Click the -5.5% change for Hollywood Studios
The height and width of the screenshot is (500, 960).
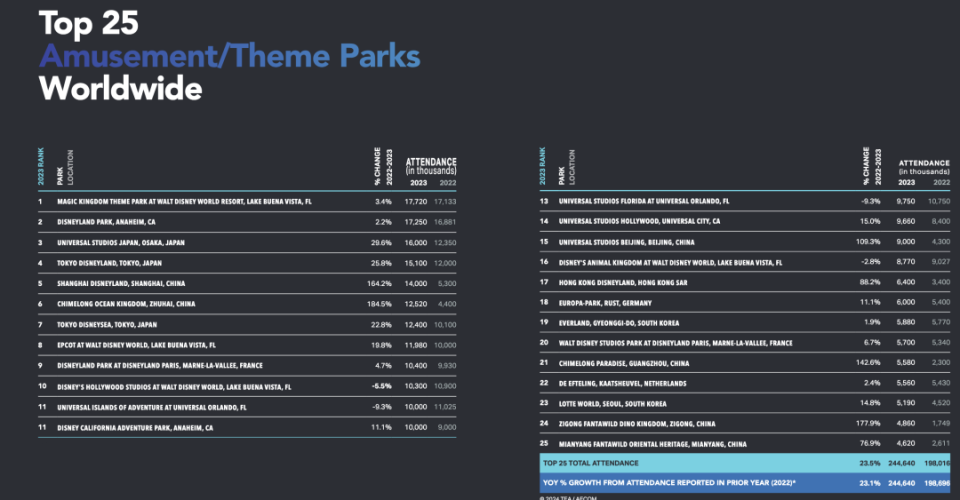pos(381,387)
